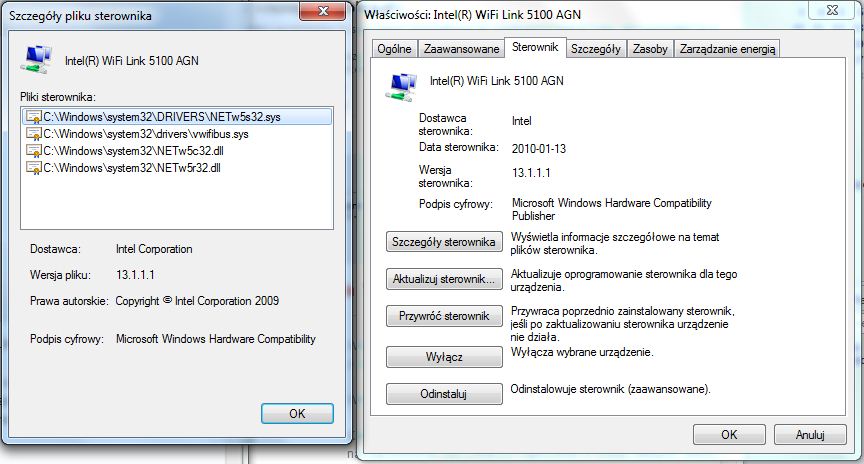
Task: Click the certificate icon beside vwifibus.sys
Action: pyautogui.click(x=34, y=134)
